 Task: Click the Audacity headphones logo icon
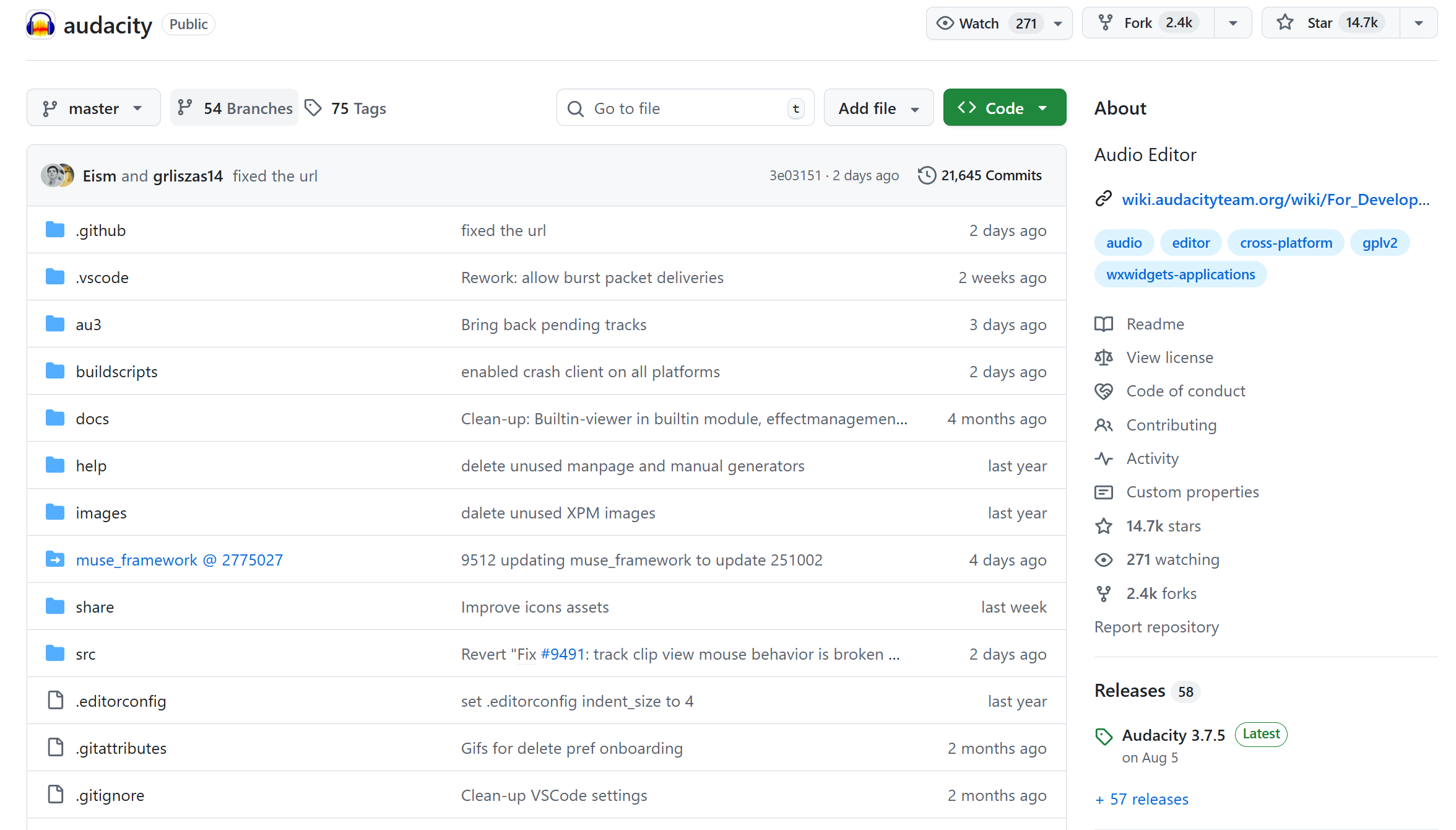(x=41, y=25)
